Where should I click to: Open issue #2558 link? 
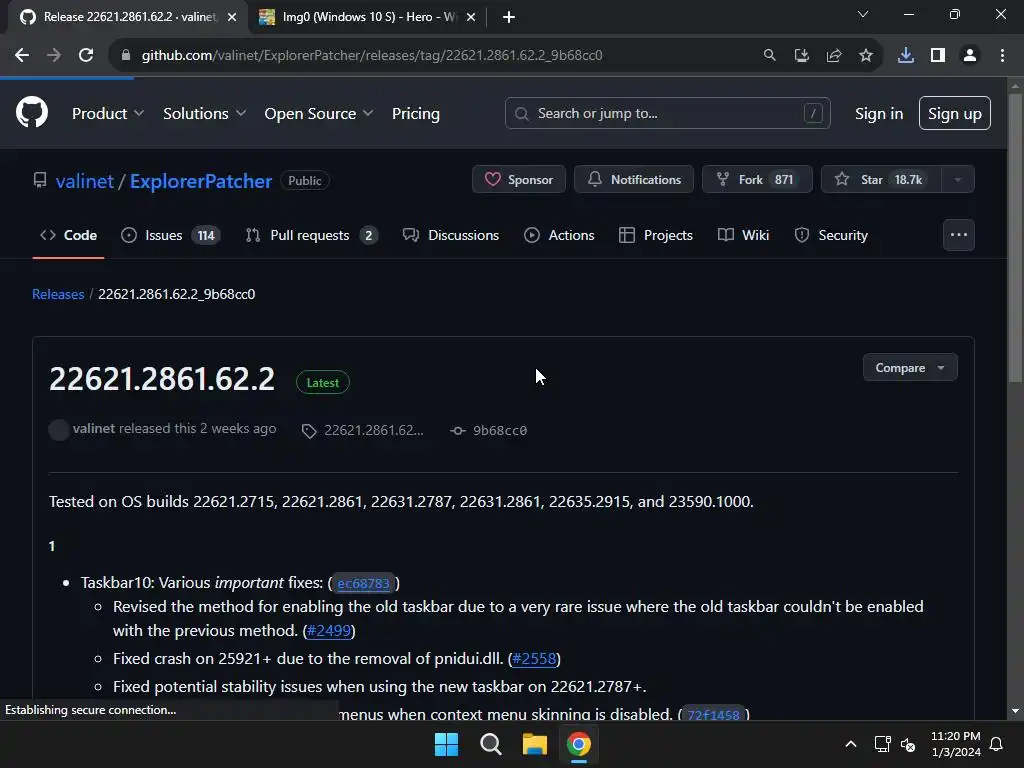click(x=534, y=659)
